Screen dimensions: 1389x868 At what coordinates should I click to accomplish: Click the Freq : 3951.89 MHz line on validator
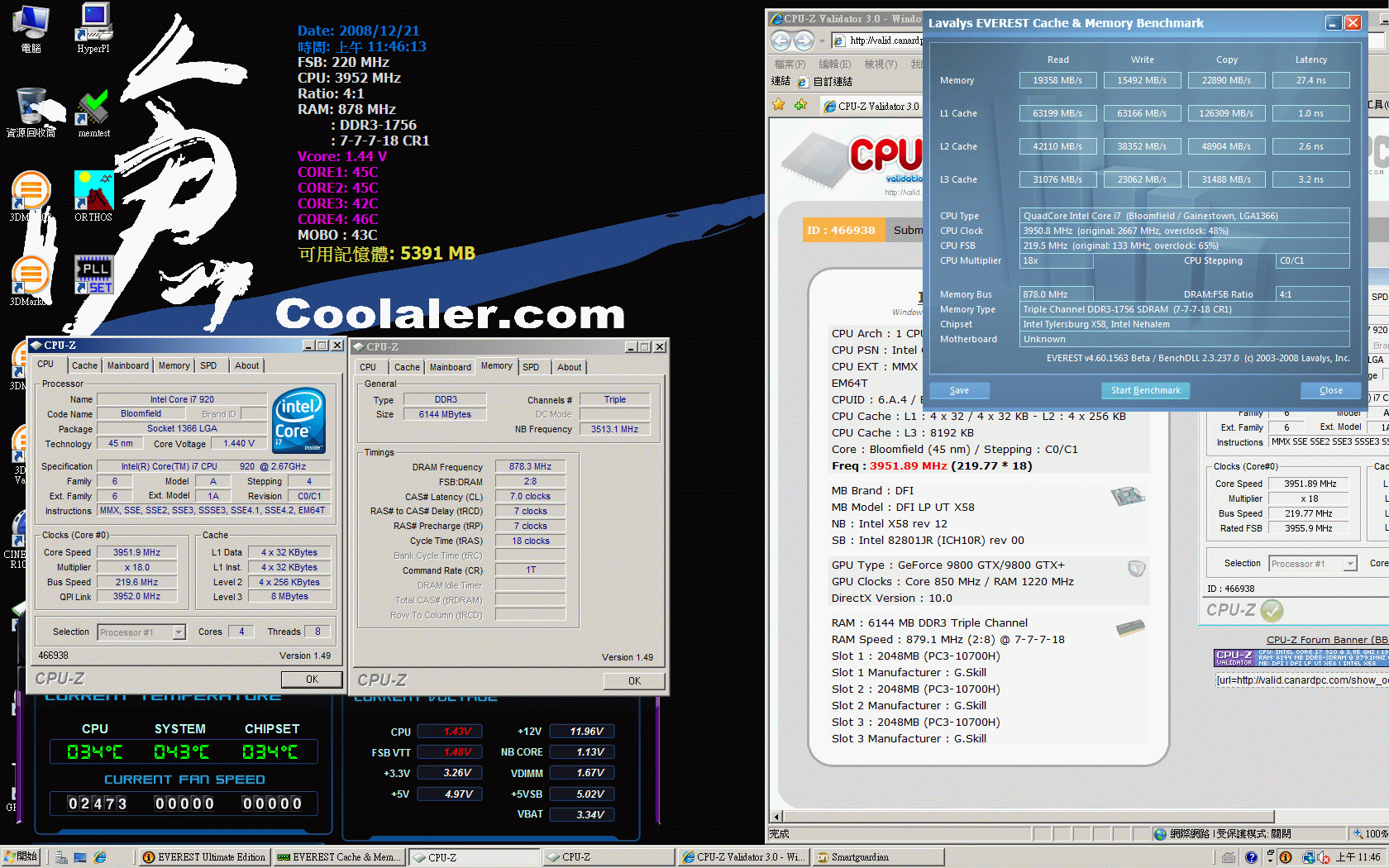[x=932, y=466]
